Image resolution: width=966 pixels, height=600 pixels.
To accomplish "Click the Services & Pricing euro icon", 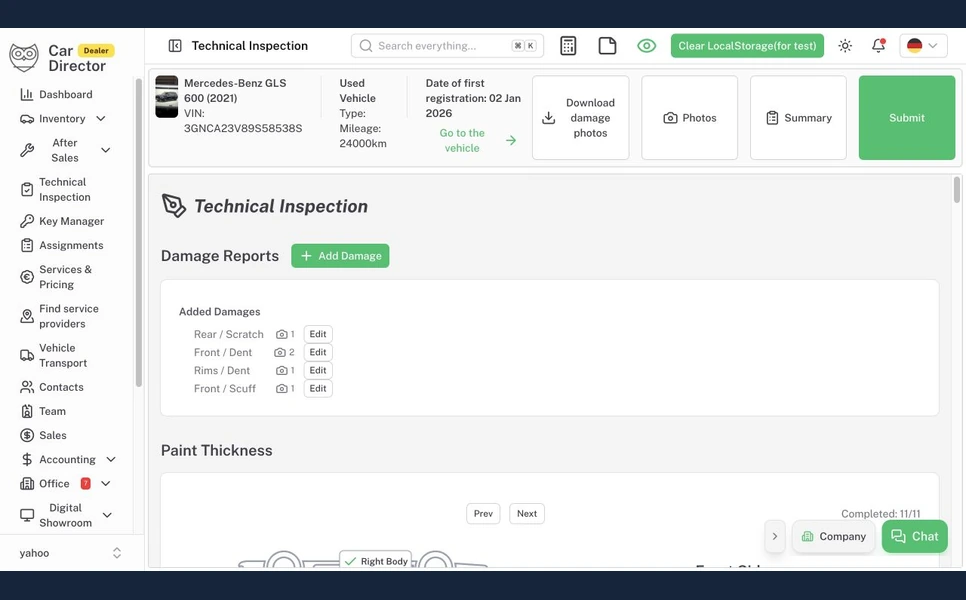I will pyautogui.click(x=27, y=277).
